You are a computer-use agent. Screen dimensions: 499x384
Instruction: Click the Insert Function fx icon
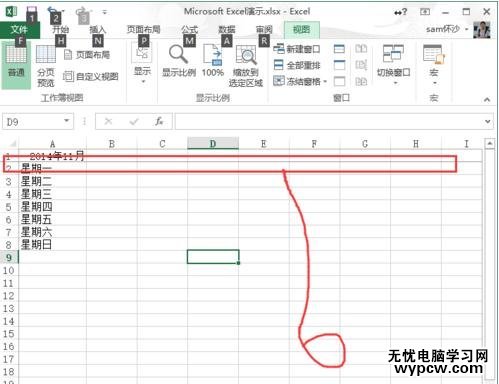pos(159,121)
